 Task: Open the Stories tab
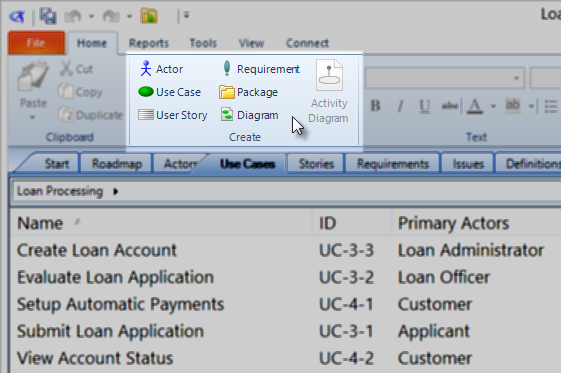click(x=316, y=163)
